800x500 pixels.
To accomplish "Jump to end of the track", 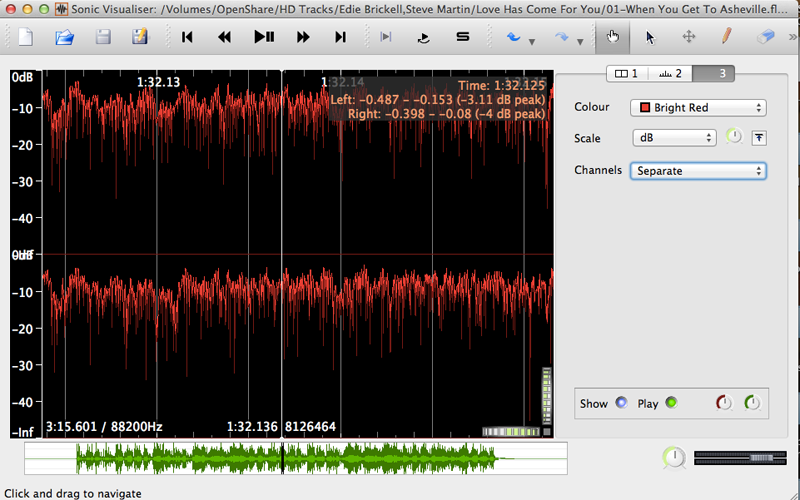I will (x=340, y=37).
